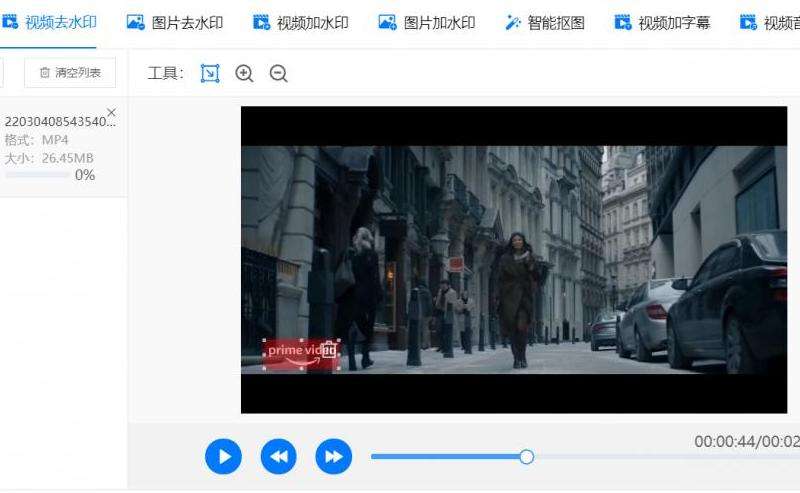Click the playback progress slider handle
The height and width of the screenshot is (493, 800).
tap(526, 457)
